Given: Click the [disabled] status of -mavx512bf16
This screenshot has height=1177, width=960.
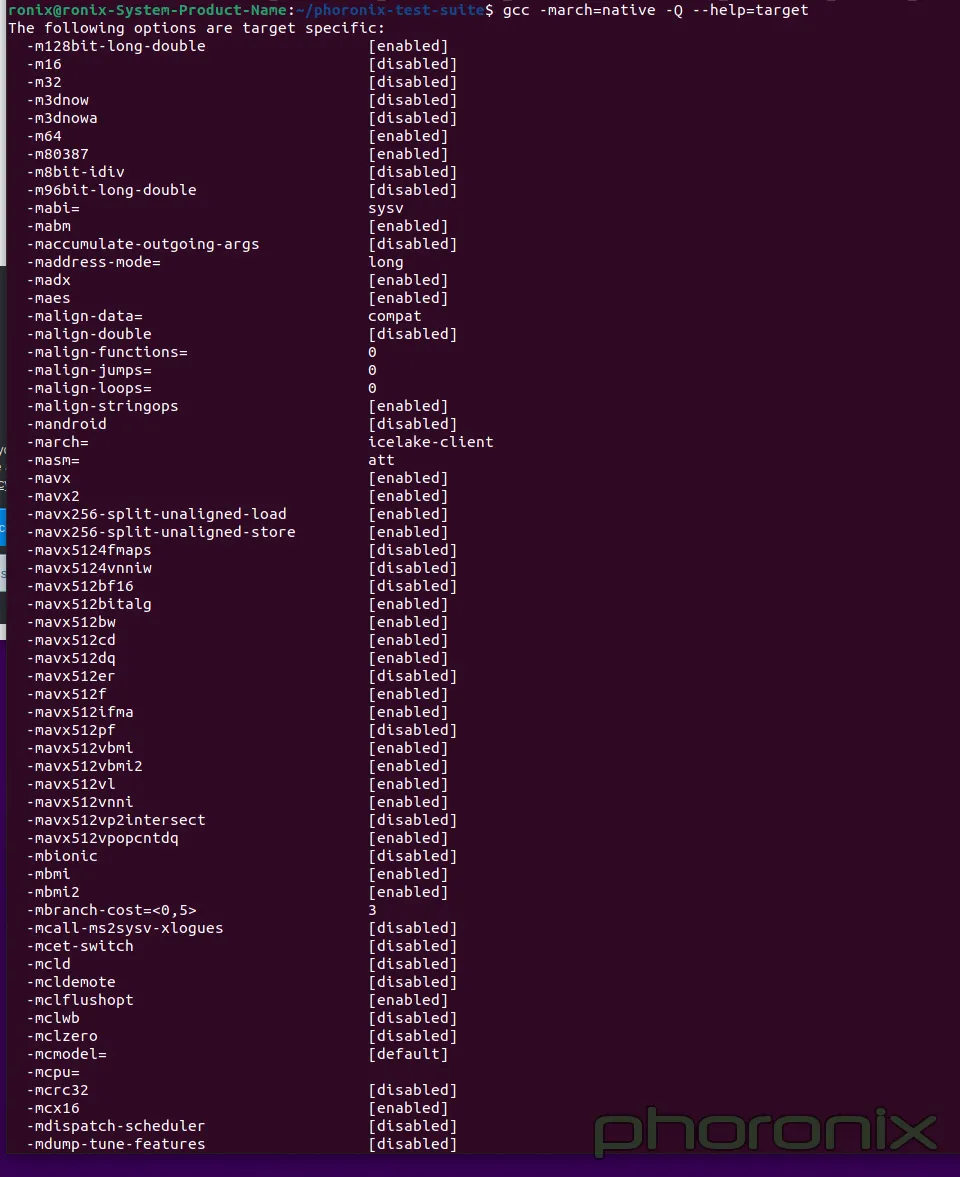Looking at the screenshot, I should pos(412,586).
